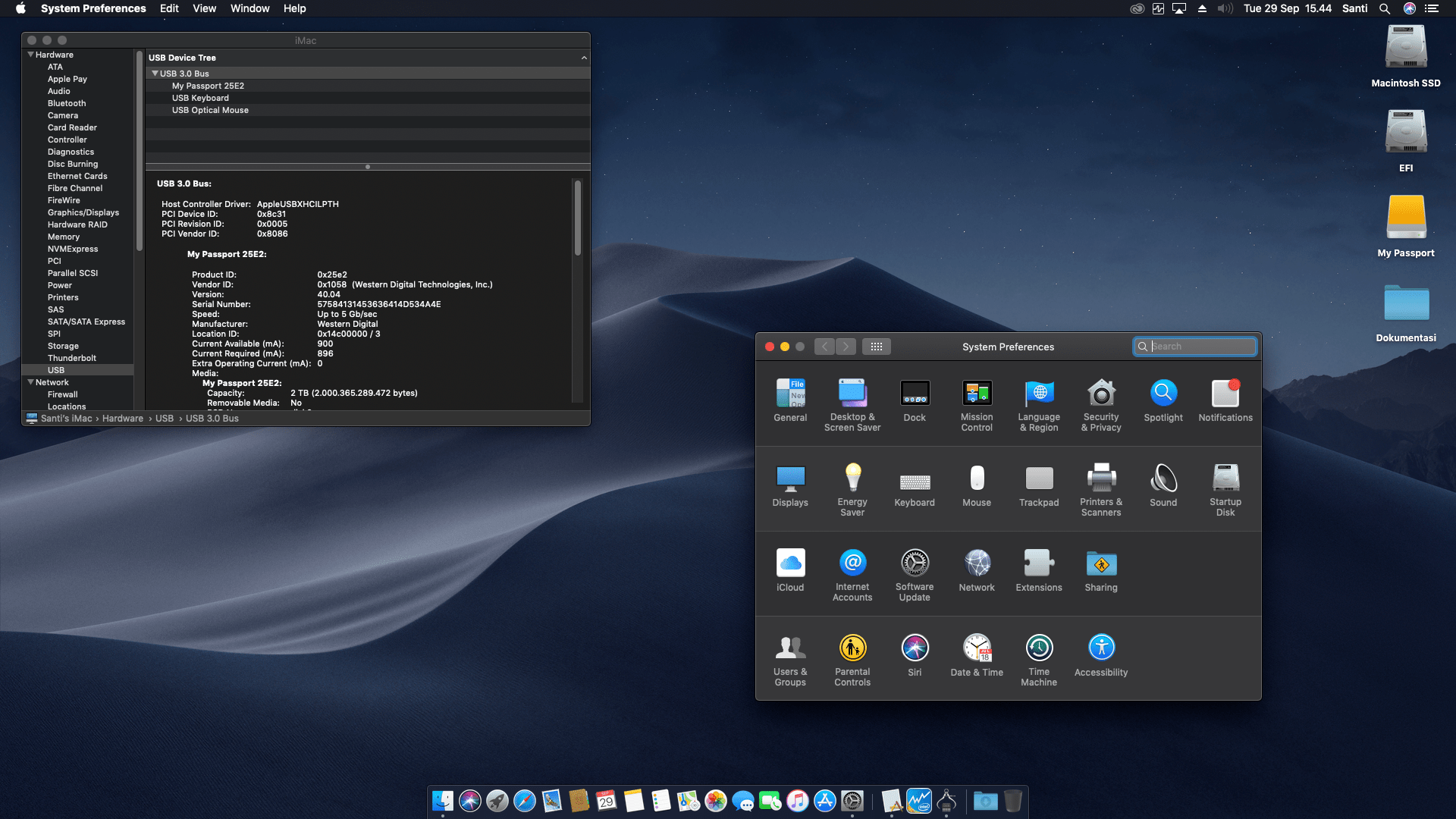Select Bluetooth in the Hardware sidebar
Screen dimensions: 1456x819
(67, 103)
